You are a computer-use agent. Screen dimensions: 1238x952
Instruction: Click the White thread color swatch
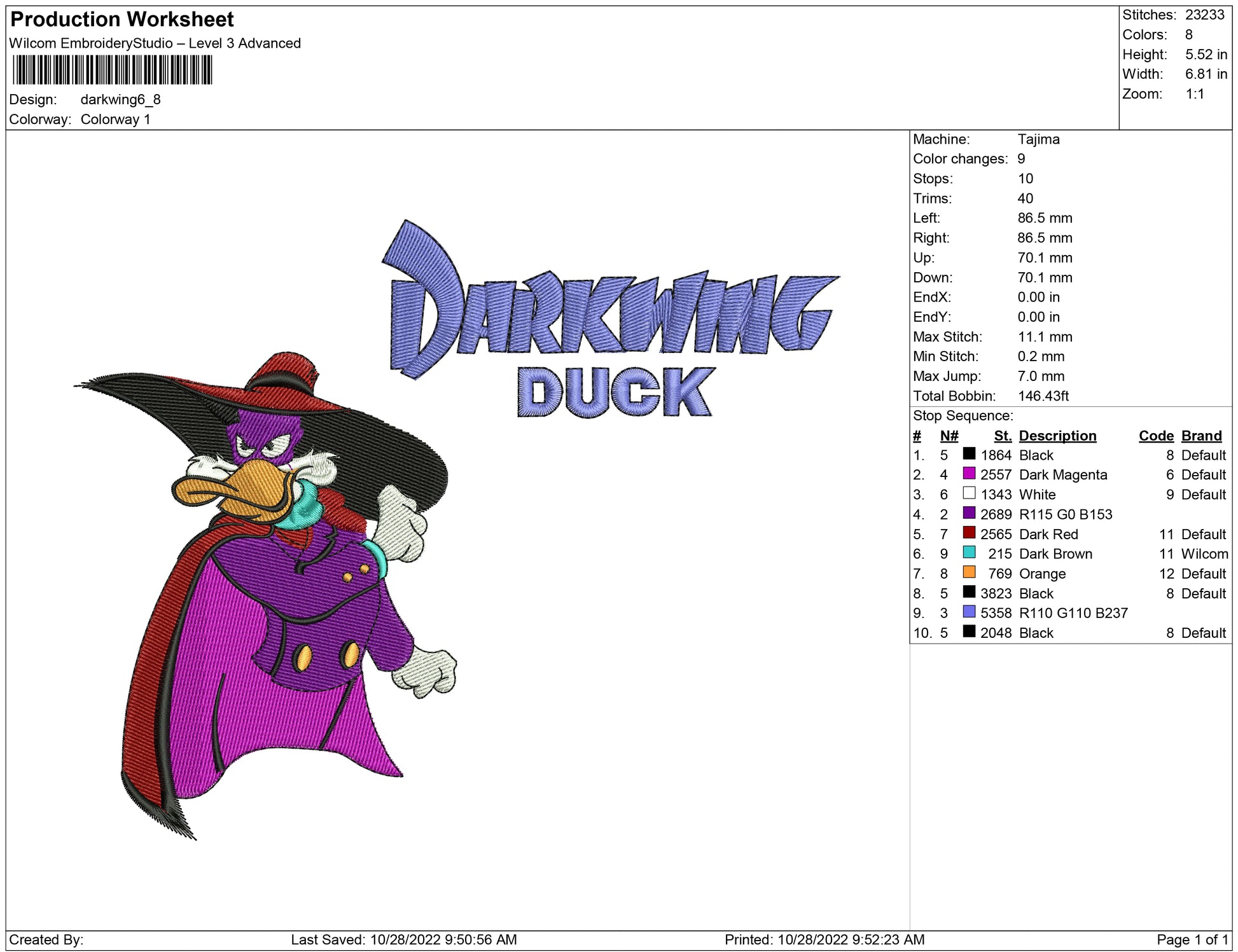click(x=969, y=493)
